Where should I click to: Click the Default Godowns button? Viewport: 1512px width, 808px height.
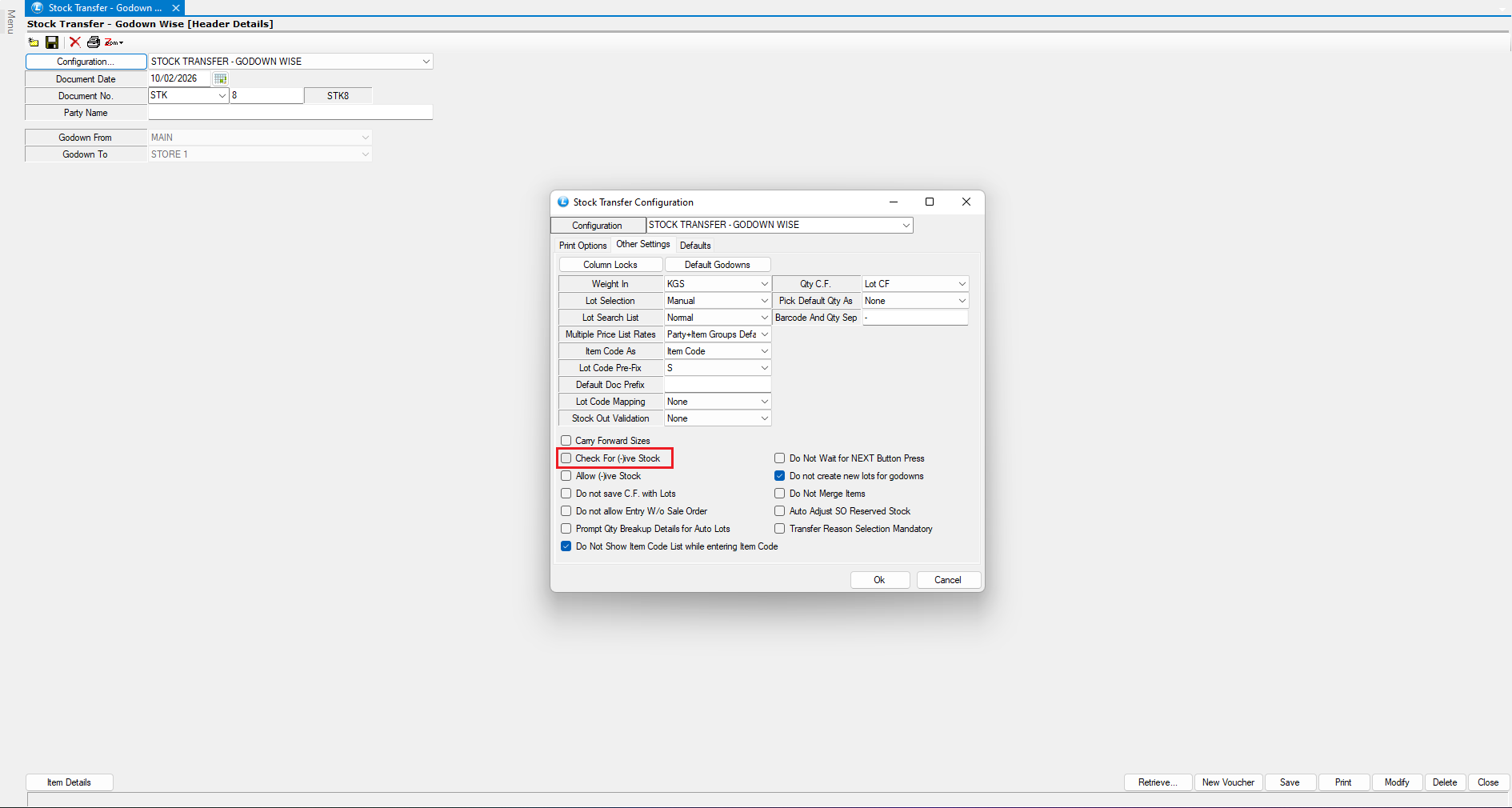[x=717, y=265]
